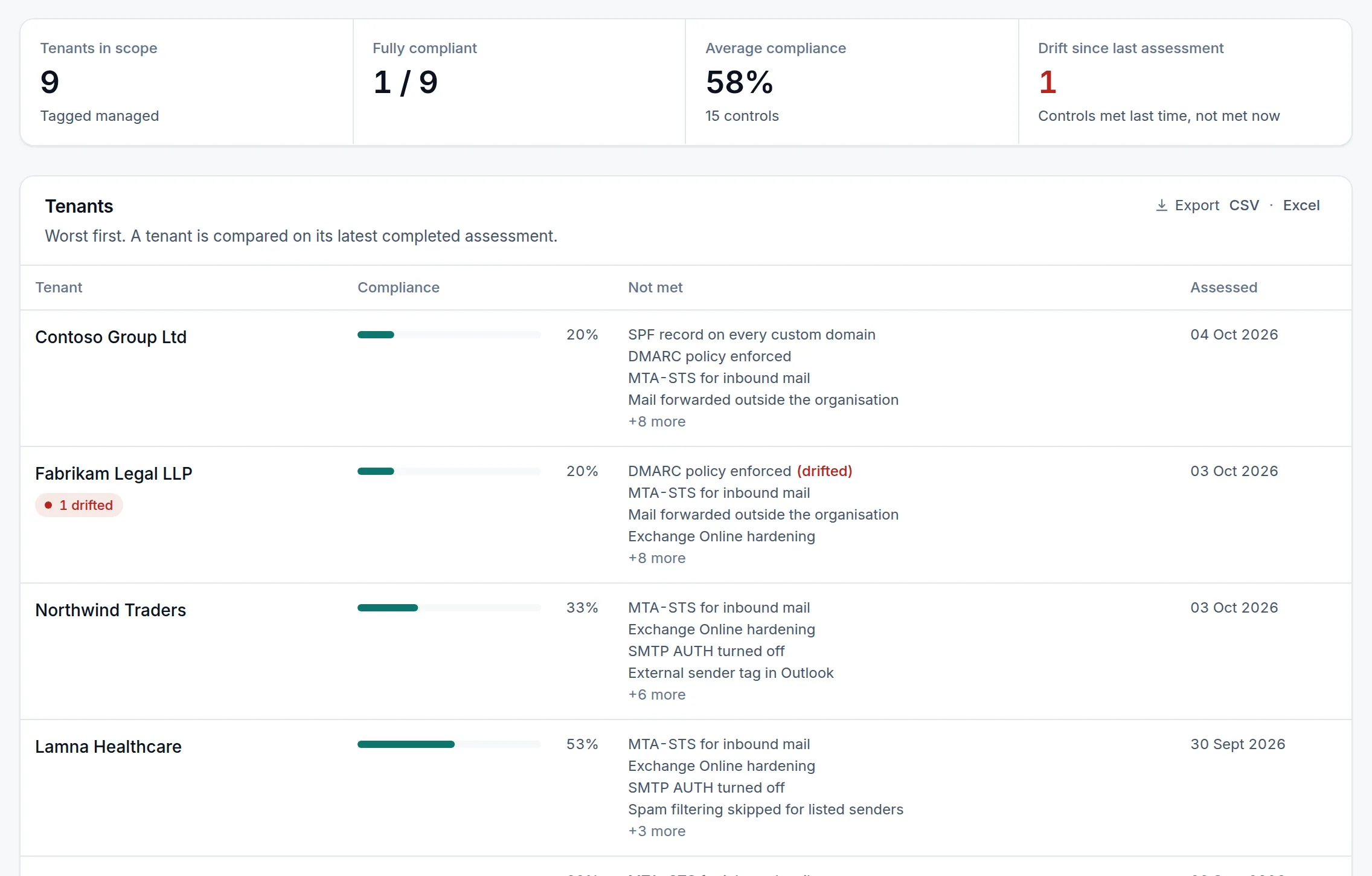This screenshot has height=876, width=1372.
Task: Click the Tenant column header
Action: [x=59, y=288]
